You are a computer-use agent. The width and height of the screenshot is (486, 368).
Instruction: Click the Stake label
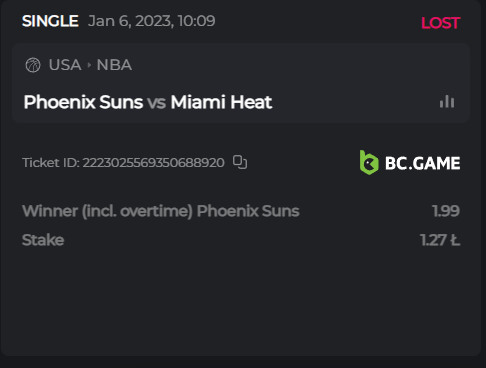click(43, 240)
